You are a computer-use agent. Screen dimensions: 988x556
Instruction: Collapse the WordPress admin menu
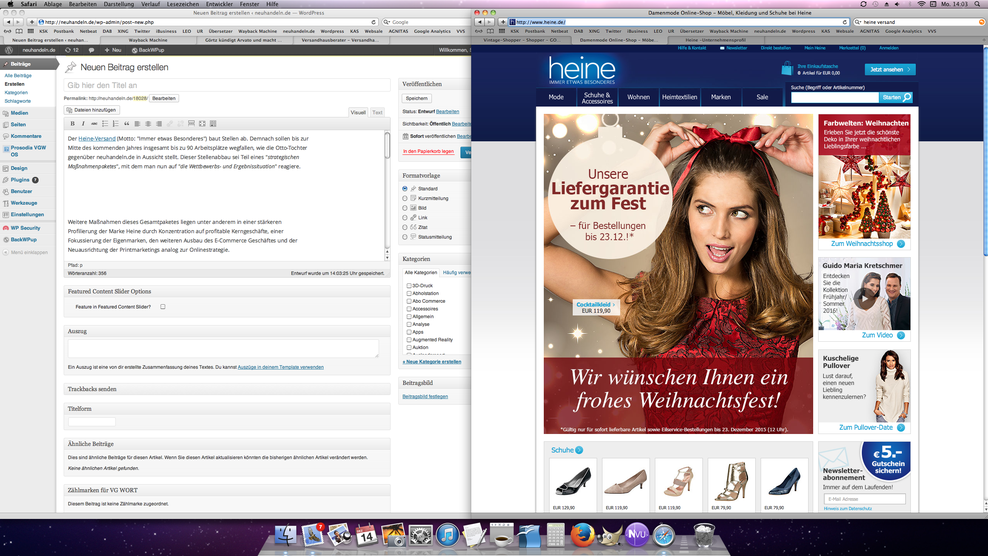point(25,252)
